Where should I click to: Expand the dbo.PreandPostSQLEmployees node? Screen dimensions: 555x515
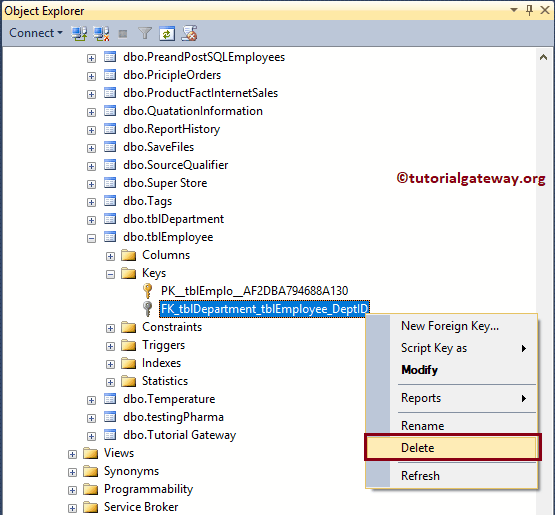tap(91, 58)
